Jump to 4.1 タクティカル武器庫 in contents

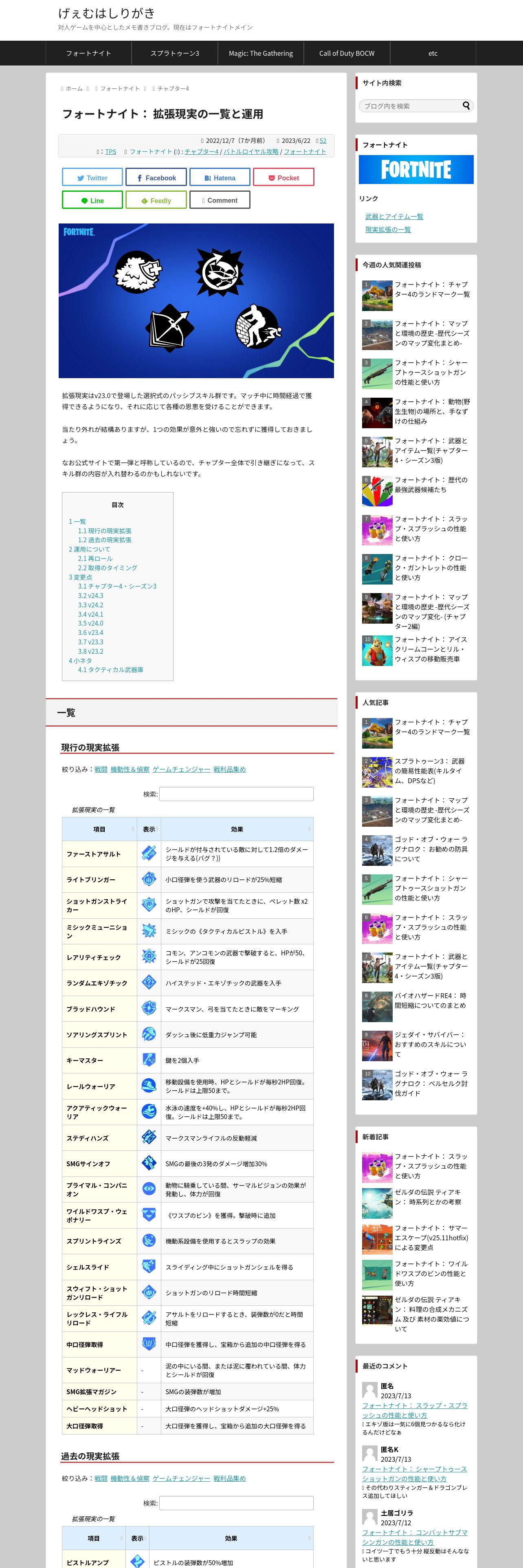110,670
